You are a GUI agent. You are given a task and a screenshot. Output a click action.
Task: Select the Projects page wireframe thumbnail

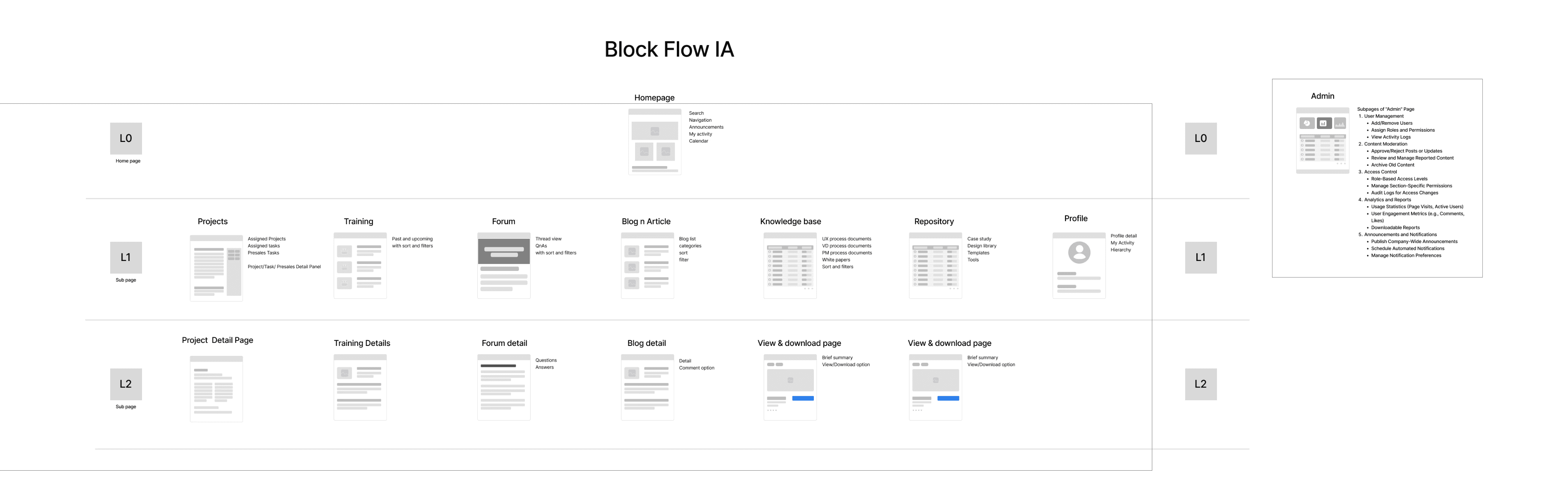click(x=216, y=268)
